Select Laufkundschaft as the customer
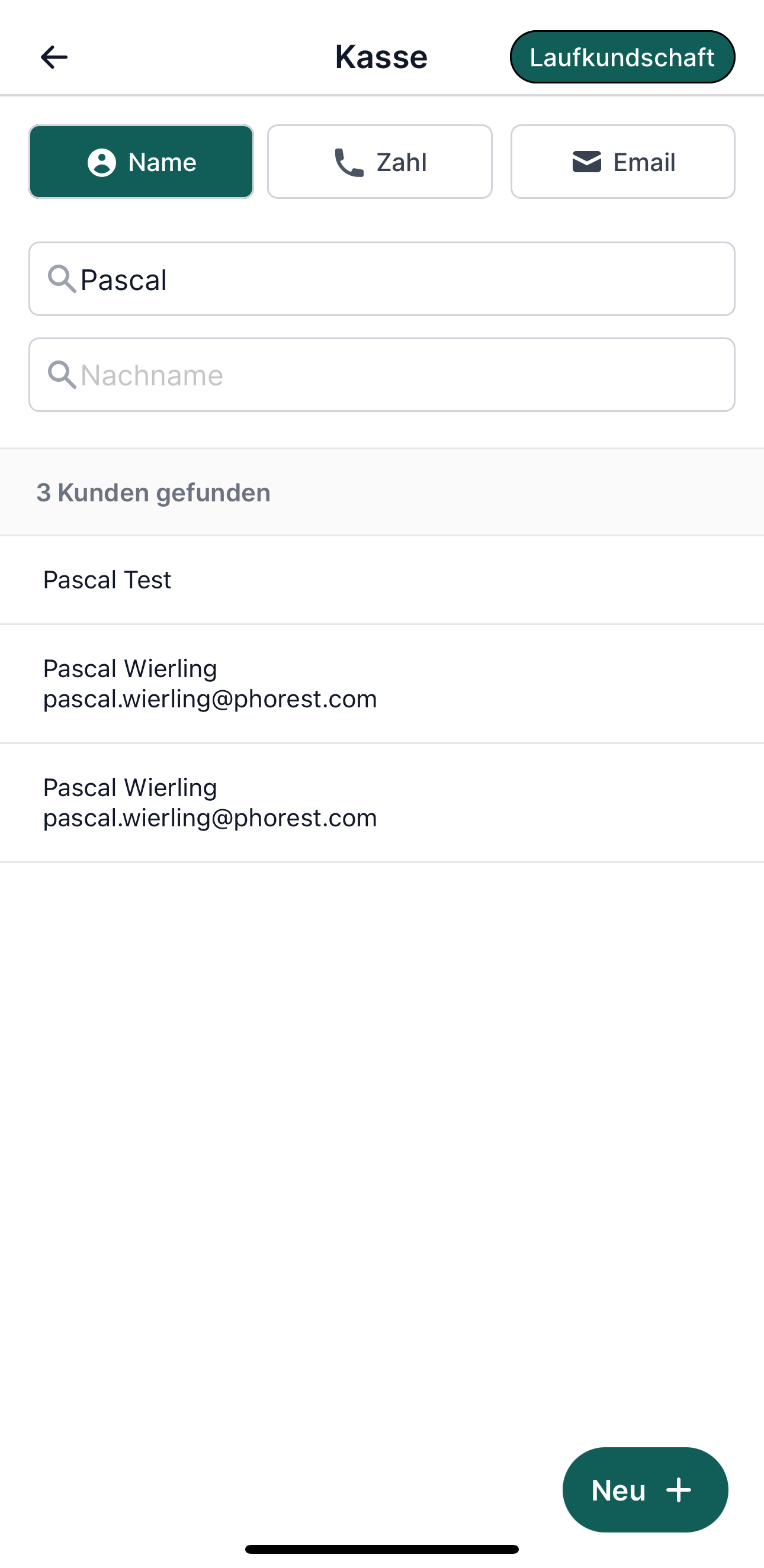The width and height of the screenshot is (764, 1568). (x=622, y=57)
